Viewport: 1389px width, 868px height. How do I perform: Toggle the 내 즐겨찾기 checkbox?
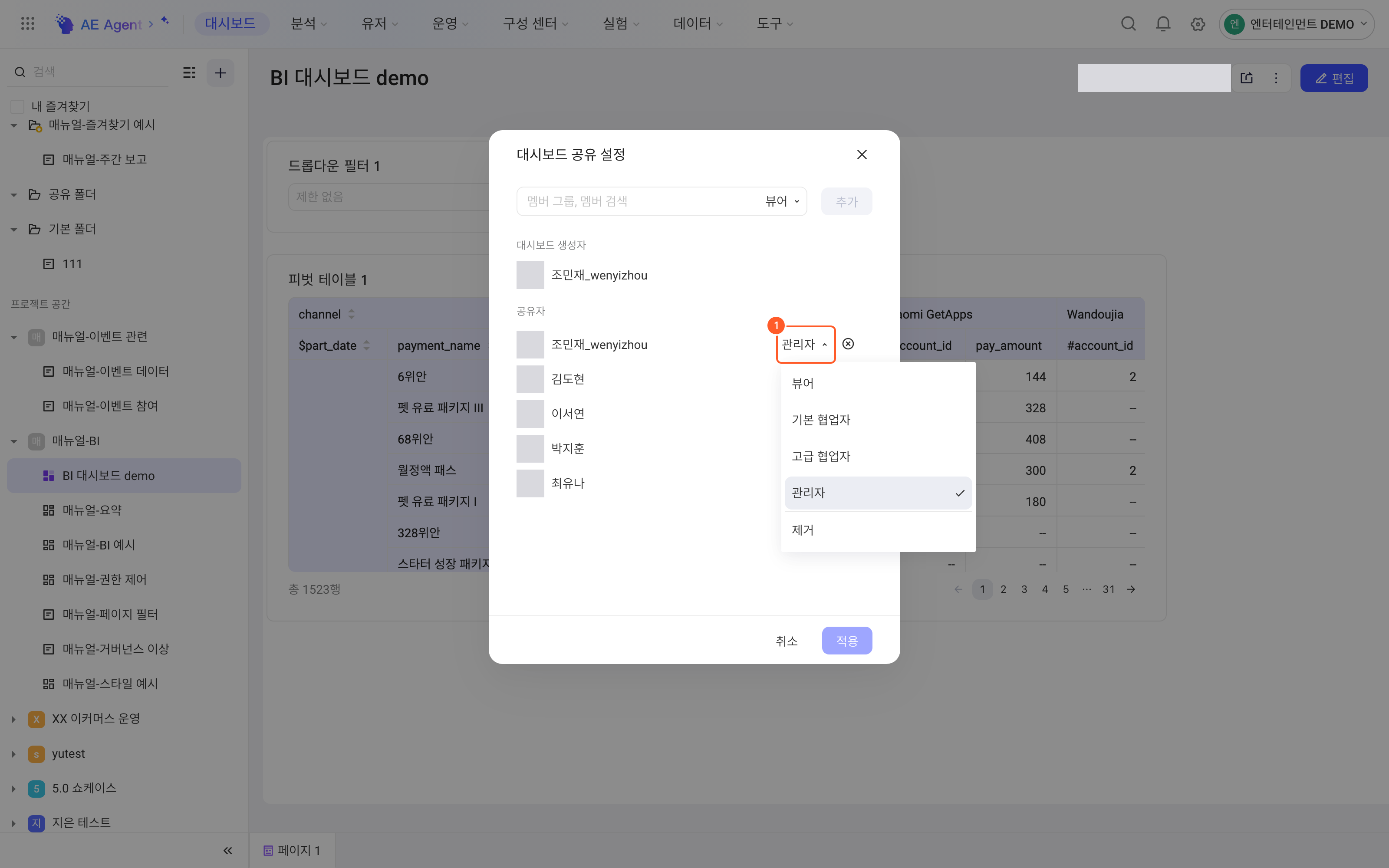[x=17, y=106]
